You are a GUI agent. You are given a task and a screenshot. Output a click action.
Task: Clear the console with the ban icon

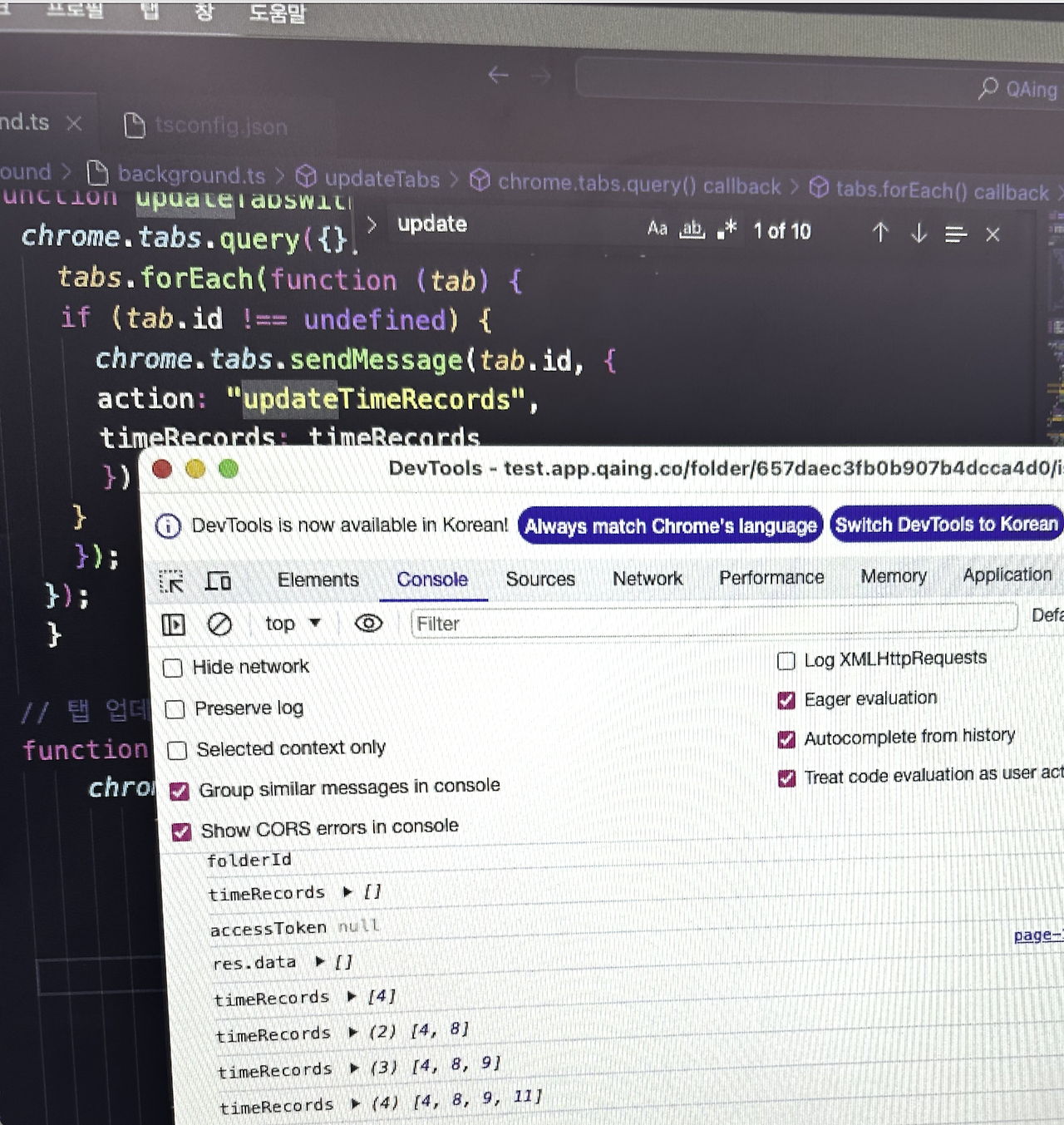219,624
